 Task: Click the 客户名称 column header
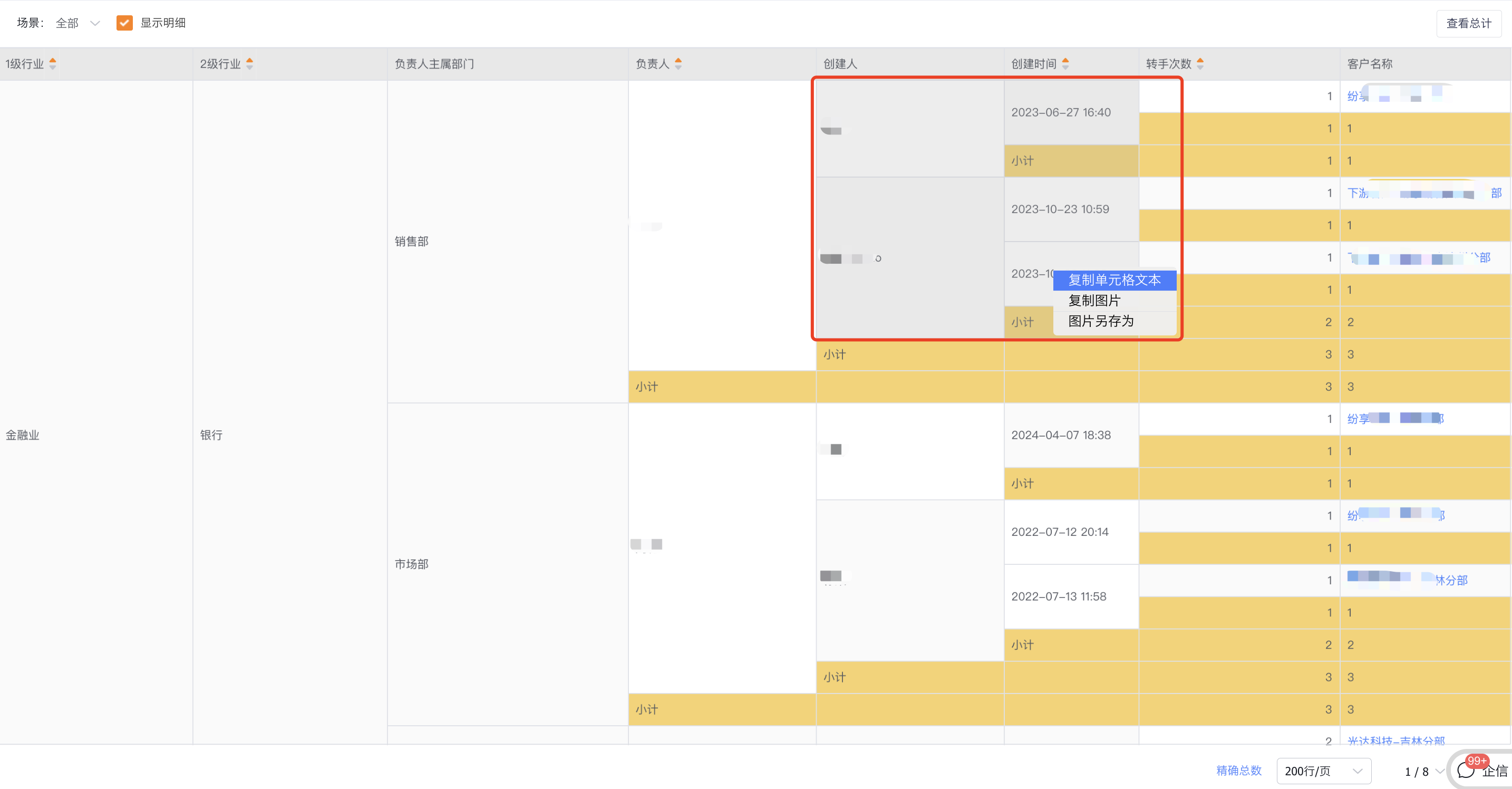1369,63
